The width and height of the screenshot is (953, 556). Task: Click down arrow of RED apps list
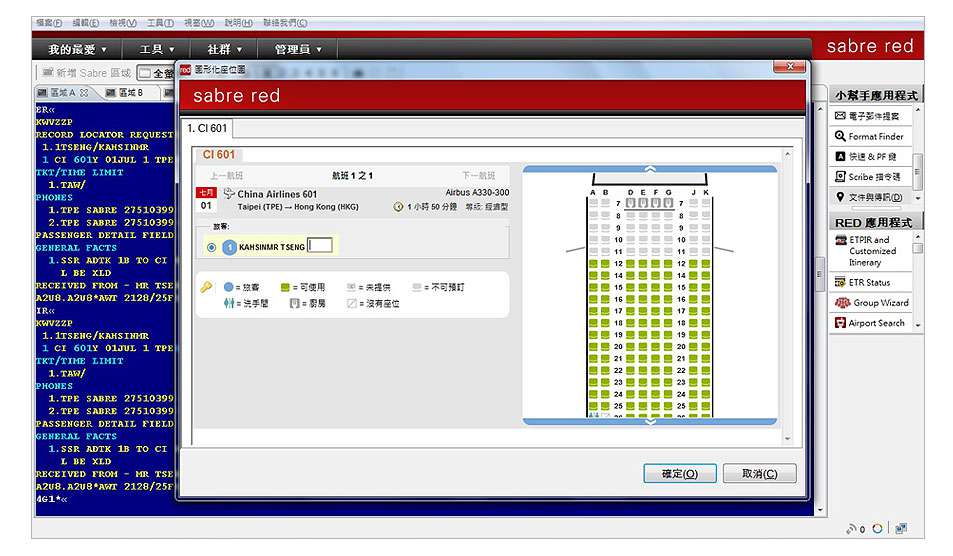(918, 326)
